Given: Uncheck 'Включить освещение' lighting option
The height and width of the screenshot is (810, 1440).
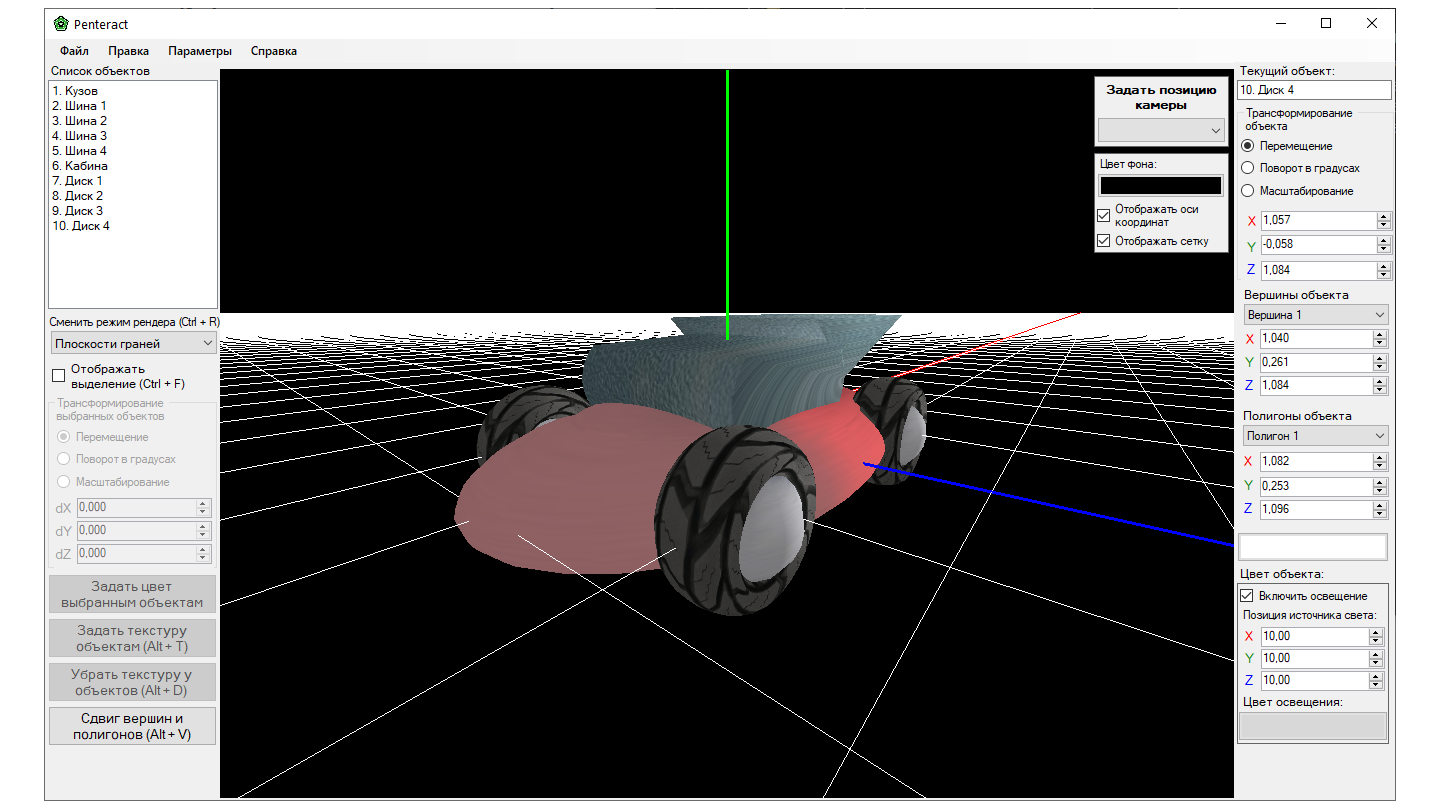Looking at the screenshot, I should point(1247,596).
